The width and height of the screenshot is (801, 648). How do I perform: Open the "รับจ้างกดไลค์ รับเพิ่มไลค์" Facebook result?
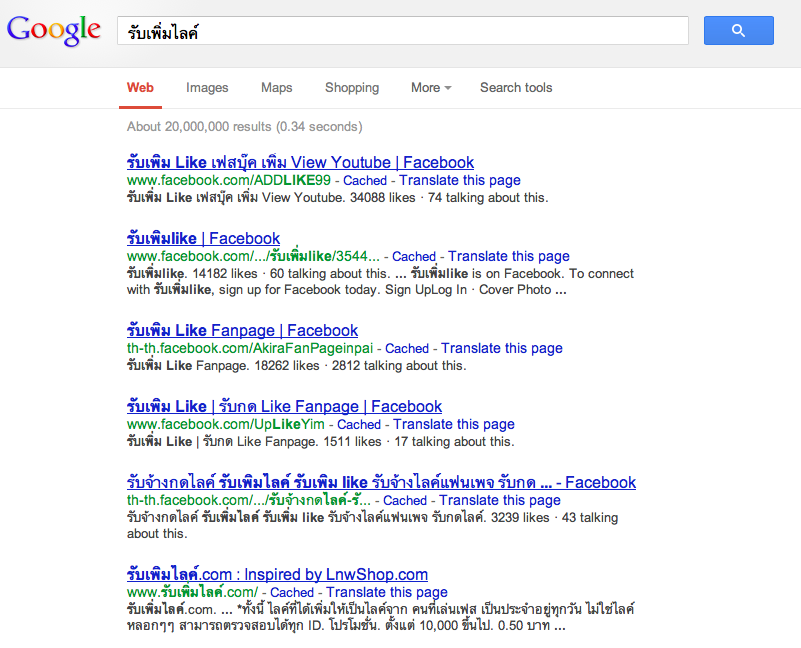coord(381,483)
